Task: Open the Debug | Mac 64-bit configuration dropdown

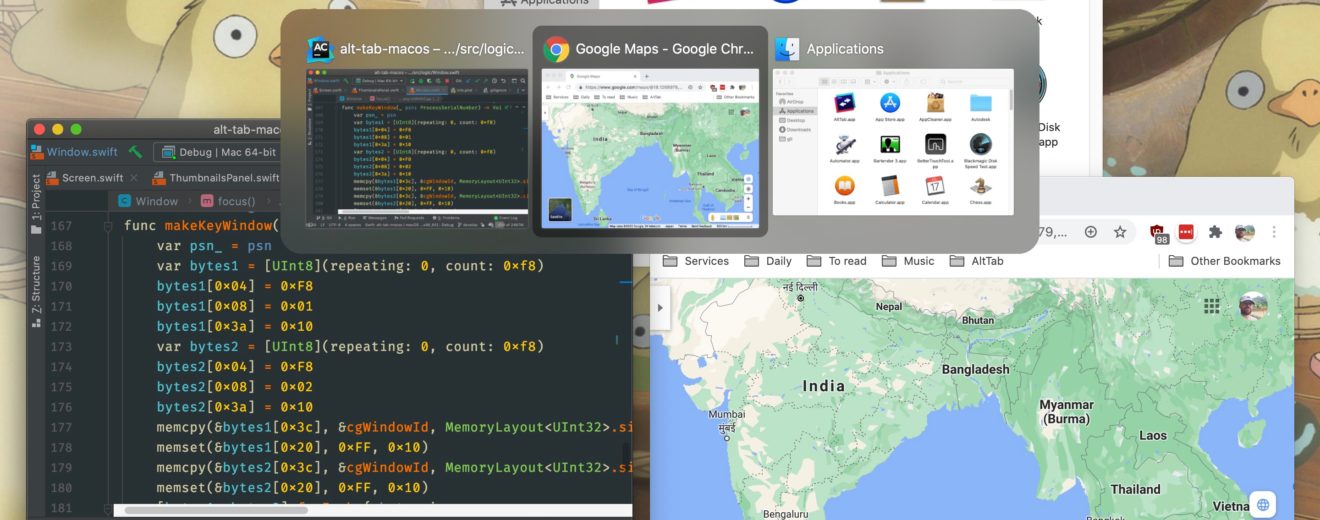Action: [x=217, y=152]
